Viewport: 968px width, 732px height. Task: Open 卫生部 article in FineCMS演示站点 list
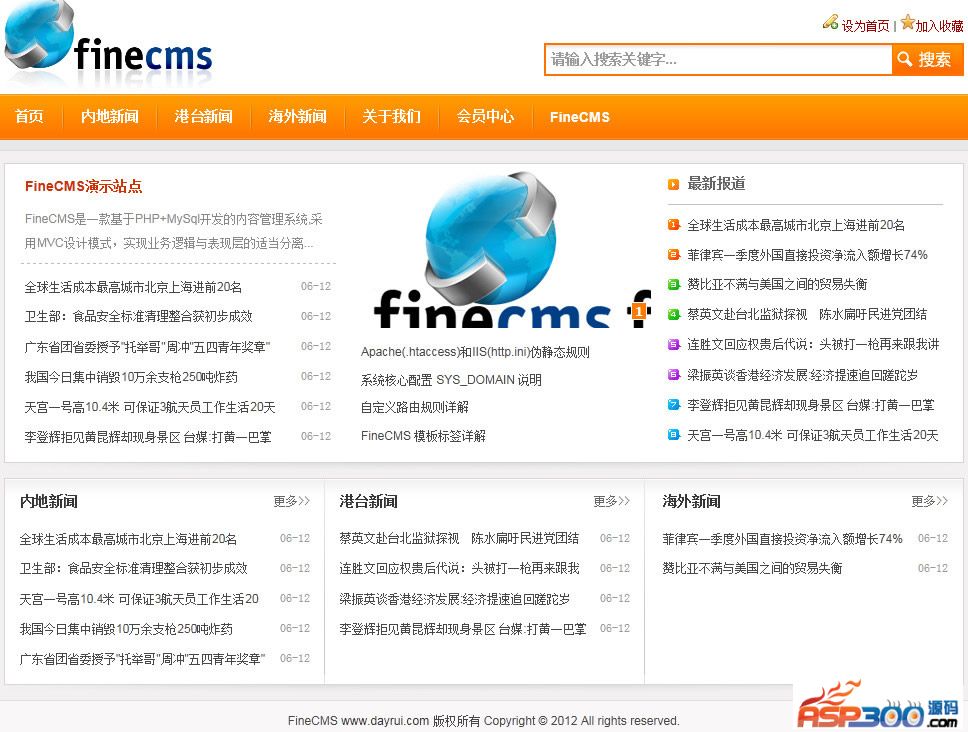[139, 316]
